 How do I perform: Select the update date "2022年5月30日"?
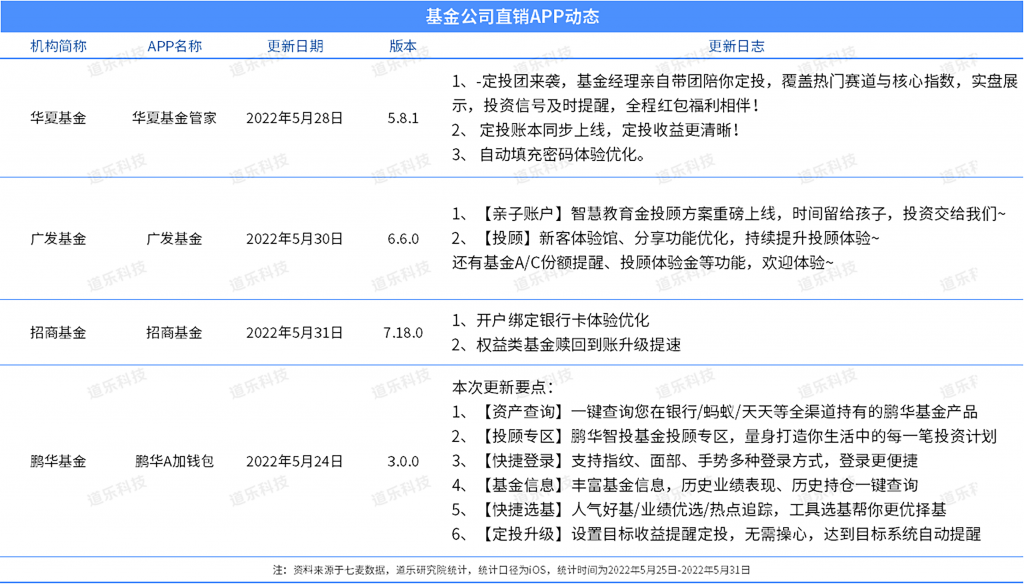tap(295, 239)
